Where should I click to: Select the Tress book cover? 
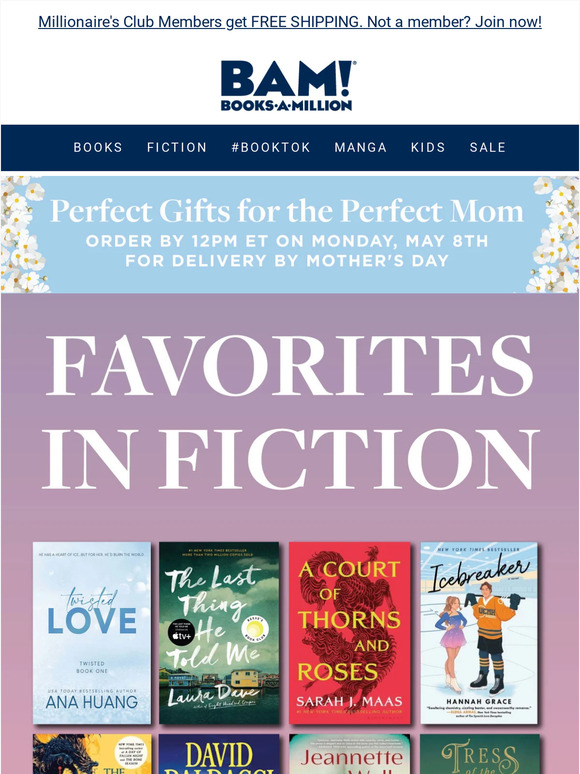[479, 754]
